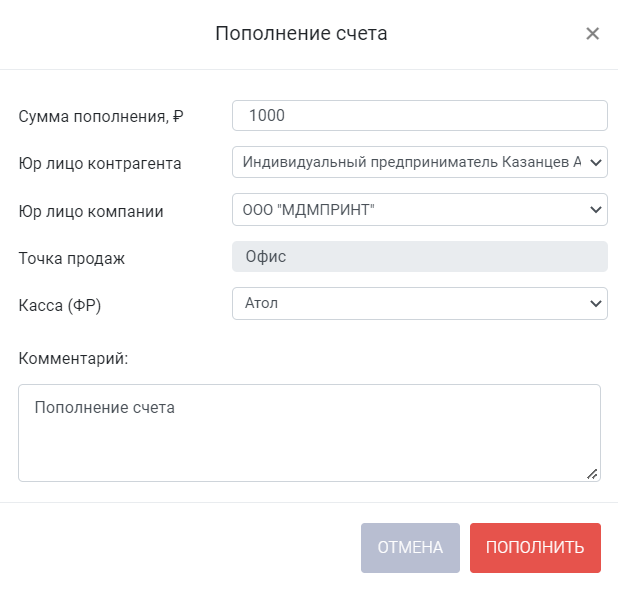The image size is (618, 589).
Task: Open the Юр лицо контрагента dropdown
Action: pos(420,162)
